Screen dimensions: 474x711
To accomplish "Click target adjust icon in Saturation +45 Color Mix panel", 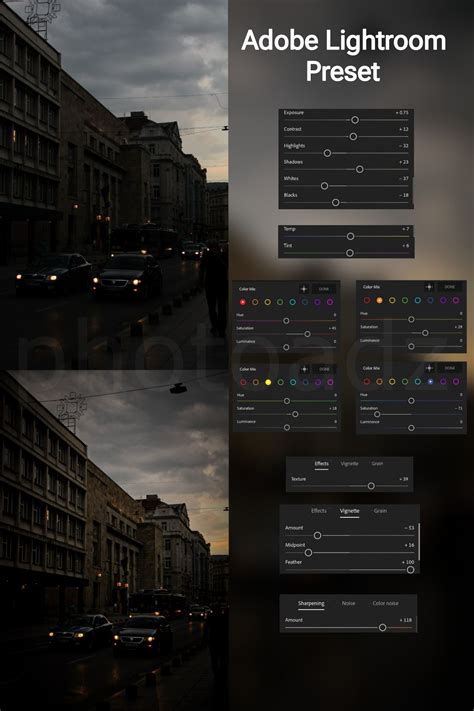I will (304, 288).
